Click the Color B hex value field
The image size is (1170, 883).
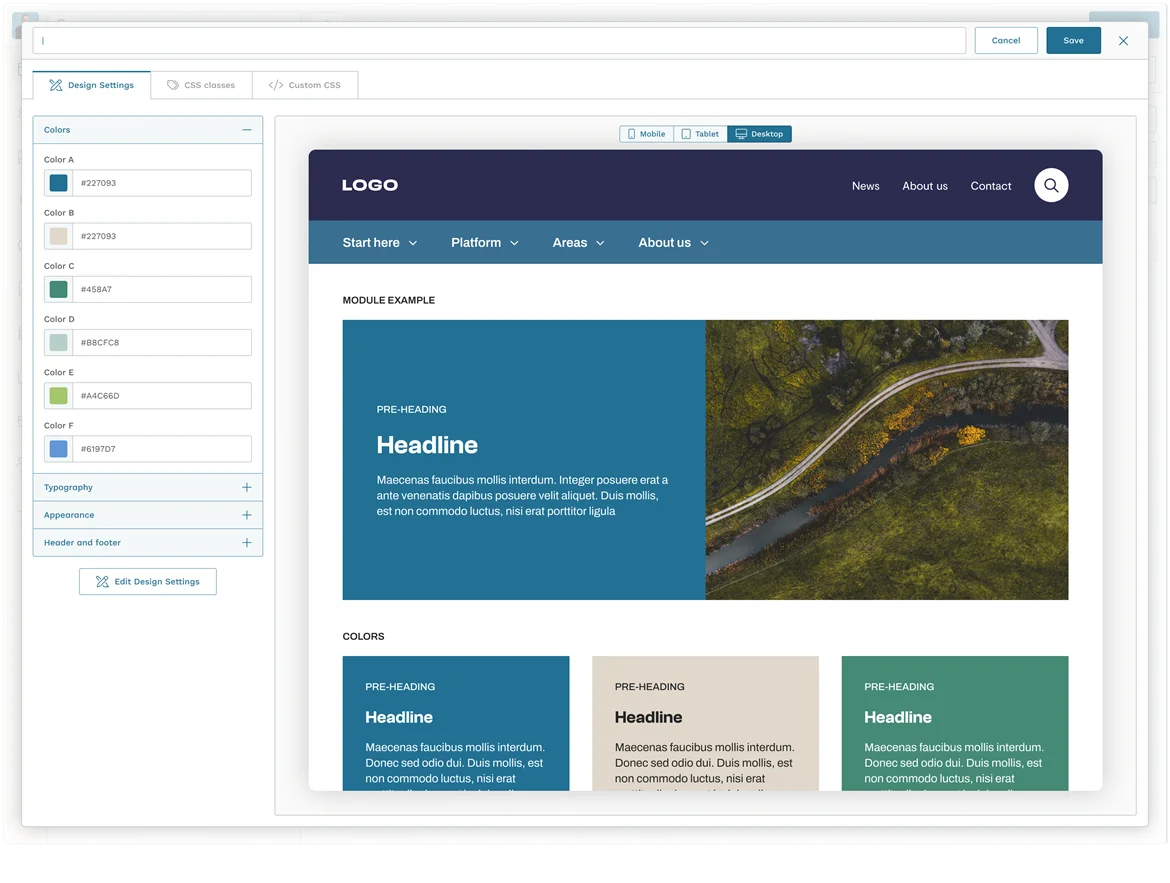point(162,236)
